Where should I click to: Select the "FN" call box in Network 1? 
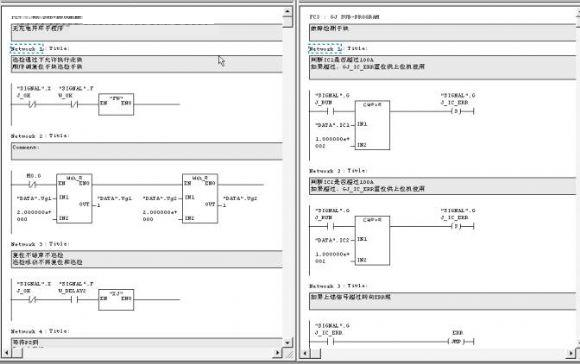pos(116,105)
